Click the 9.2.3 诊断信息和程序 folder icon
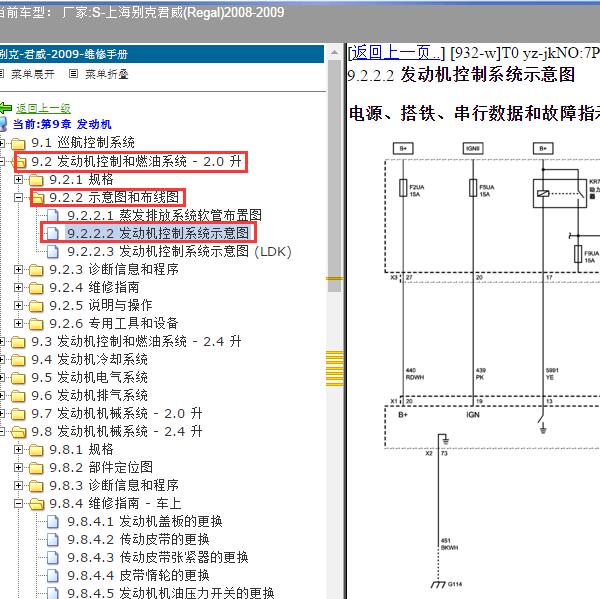This screenshot has width=600, height=599. click(36, 269)
